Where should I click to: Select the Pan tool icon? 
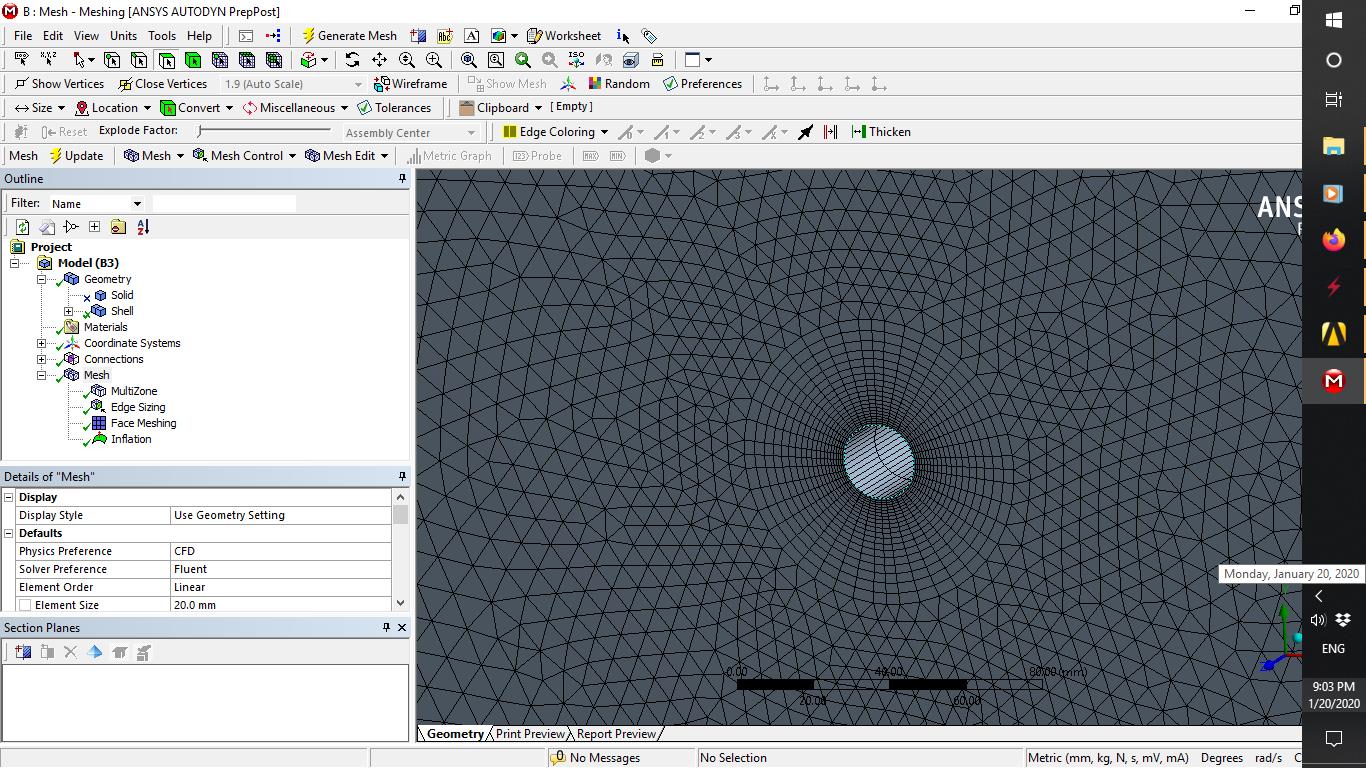[379, 60]
